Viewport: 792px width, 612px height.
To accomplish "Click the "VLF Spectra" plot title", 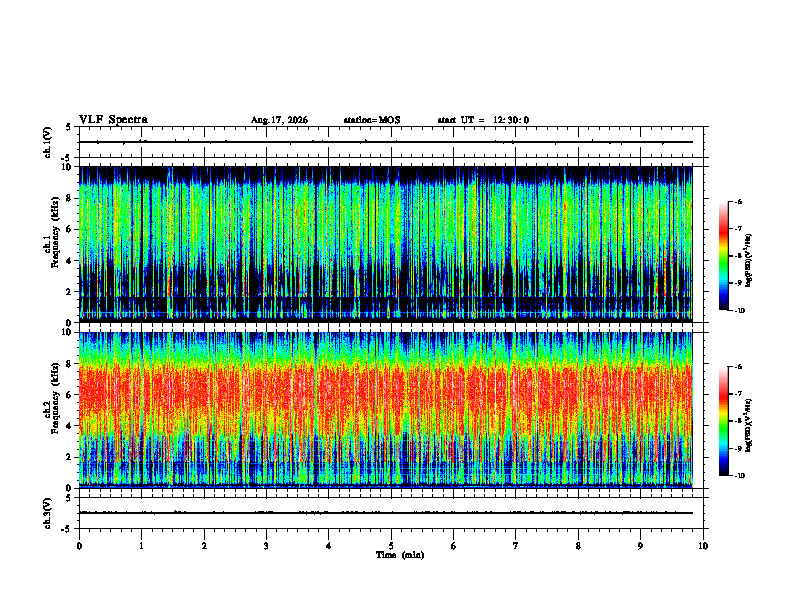I will (x=113, y=119).
